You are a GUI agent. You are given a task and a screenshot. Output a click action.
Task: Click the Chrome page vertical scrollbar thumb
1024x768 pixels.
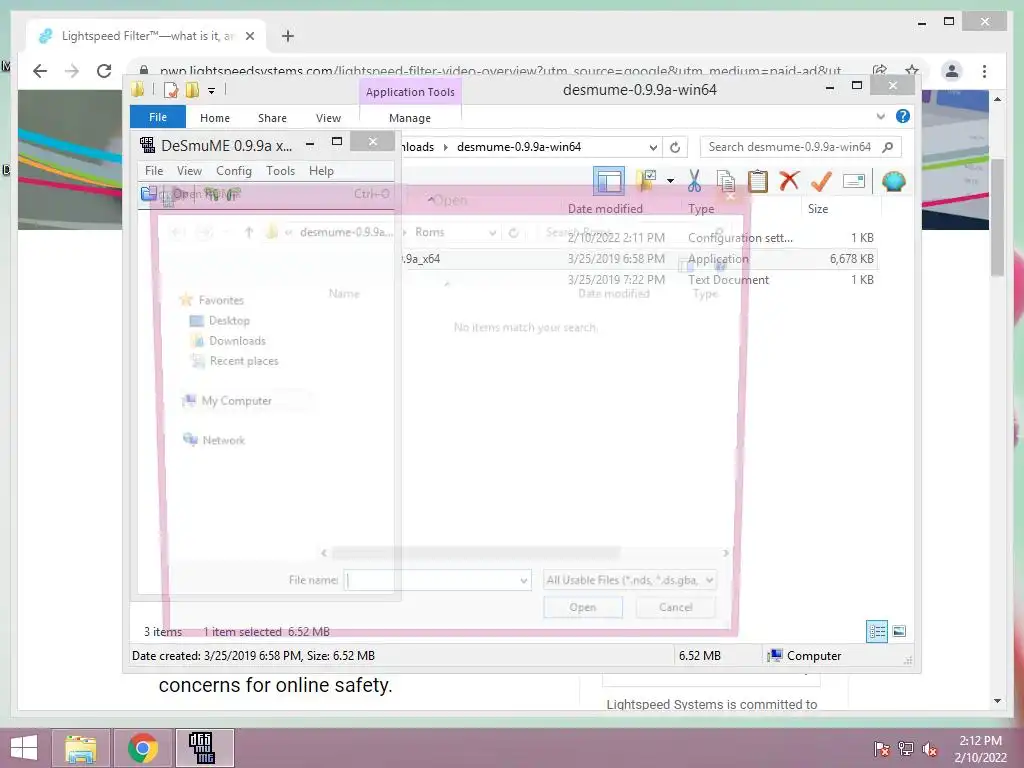click(997, 217)
